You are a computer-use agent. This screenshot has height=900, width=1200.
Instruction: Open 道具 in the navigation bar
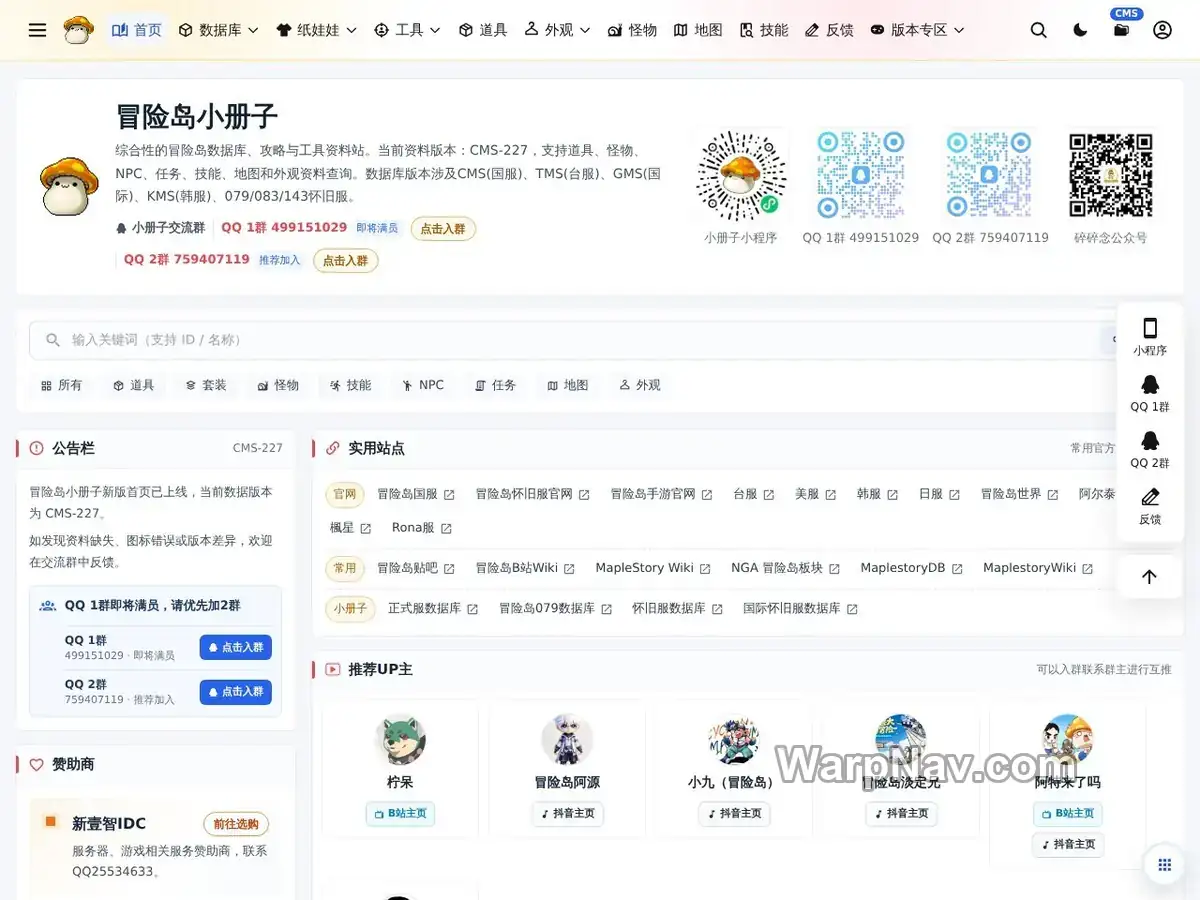click(483, 30)
